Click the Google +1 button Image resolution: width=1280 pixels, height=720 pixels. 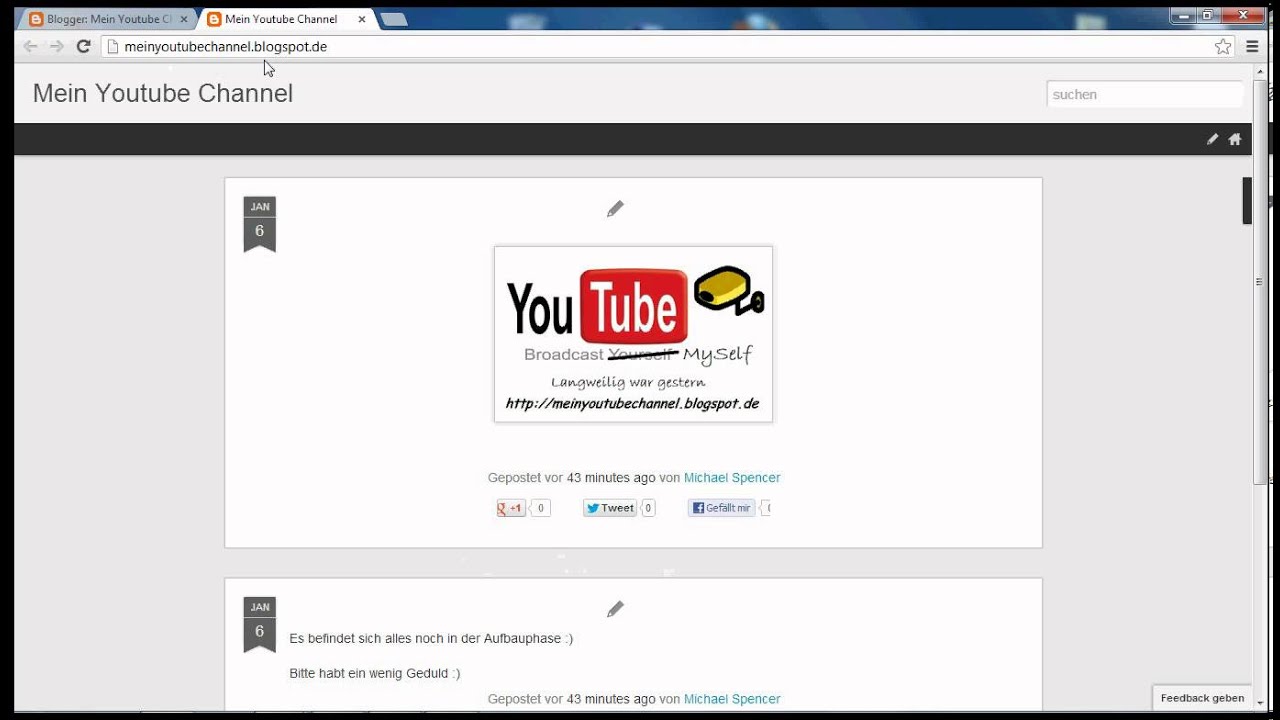(511, 508)
